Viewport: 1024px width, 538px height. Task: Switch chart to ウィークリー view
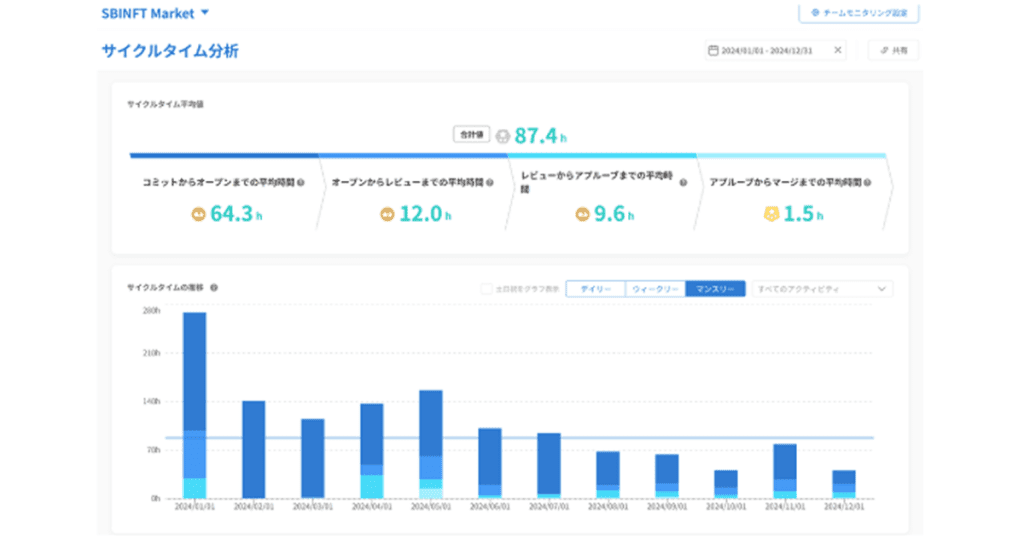pyautogui.click(x=655, y=289)
